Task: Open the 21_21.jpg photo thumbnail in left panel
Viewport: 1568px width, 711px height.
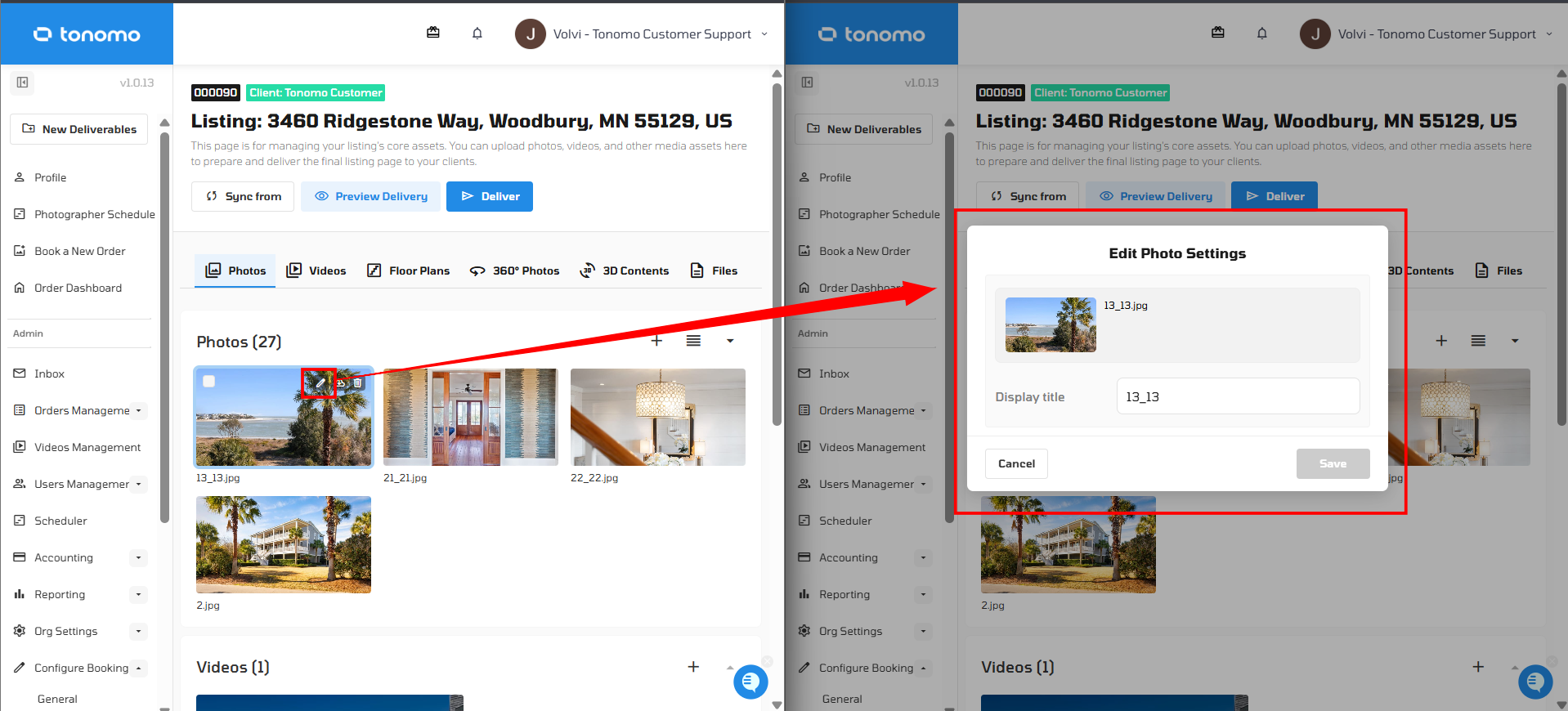Action: pos(471,417)
